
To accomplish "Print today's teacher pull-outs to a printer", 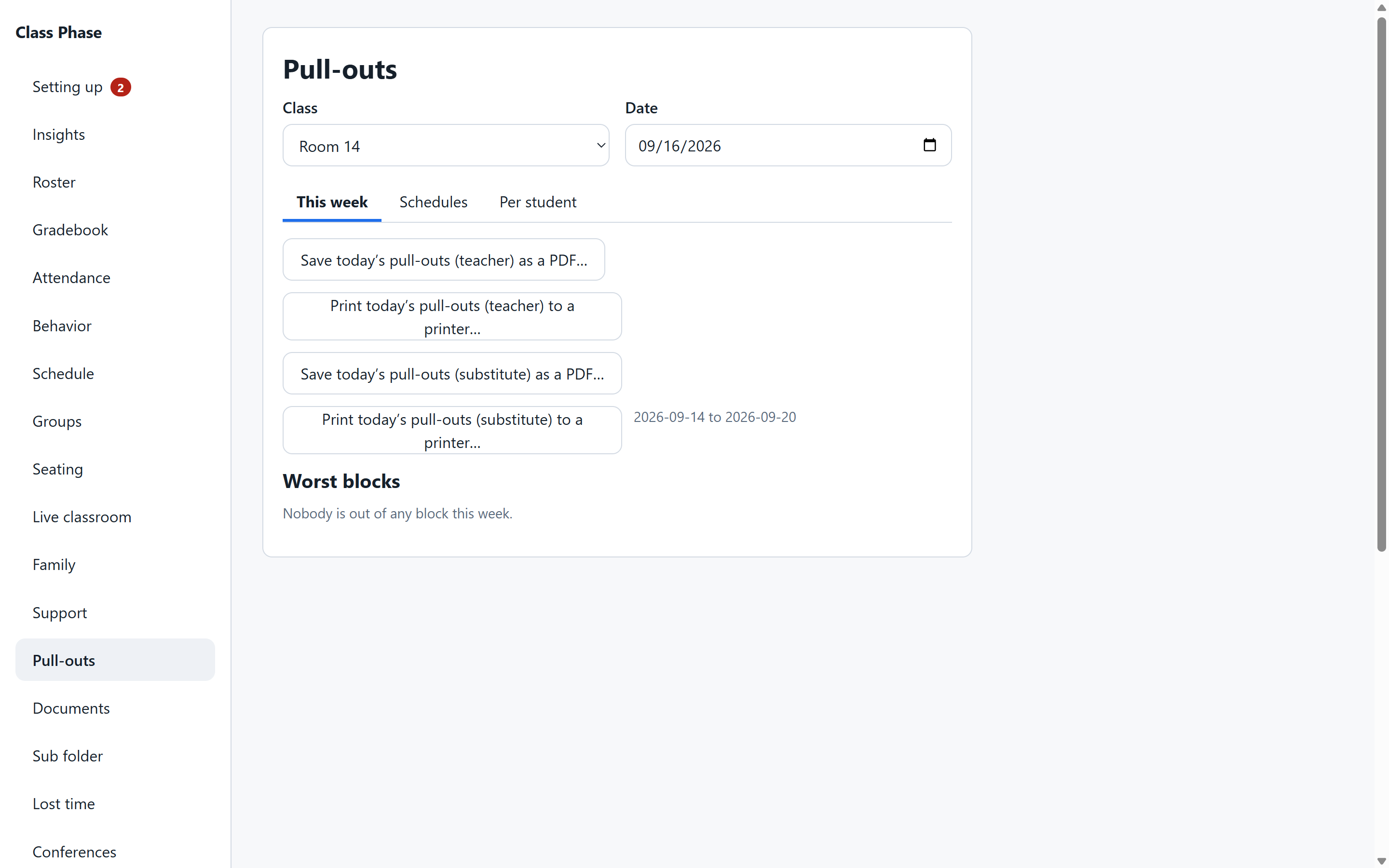I will pyautogui.click(x=452, y=317).
